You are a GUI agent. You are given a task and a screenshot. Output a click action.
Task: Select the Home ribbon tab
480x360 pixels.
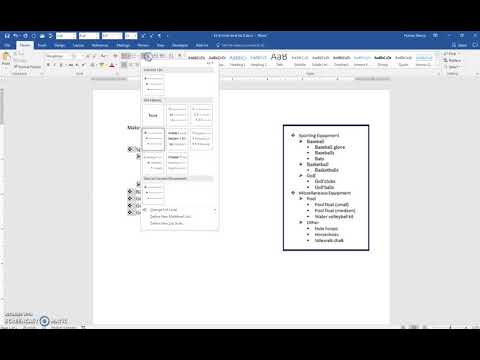pyautogui.click(x=25, y=45)
